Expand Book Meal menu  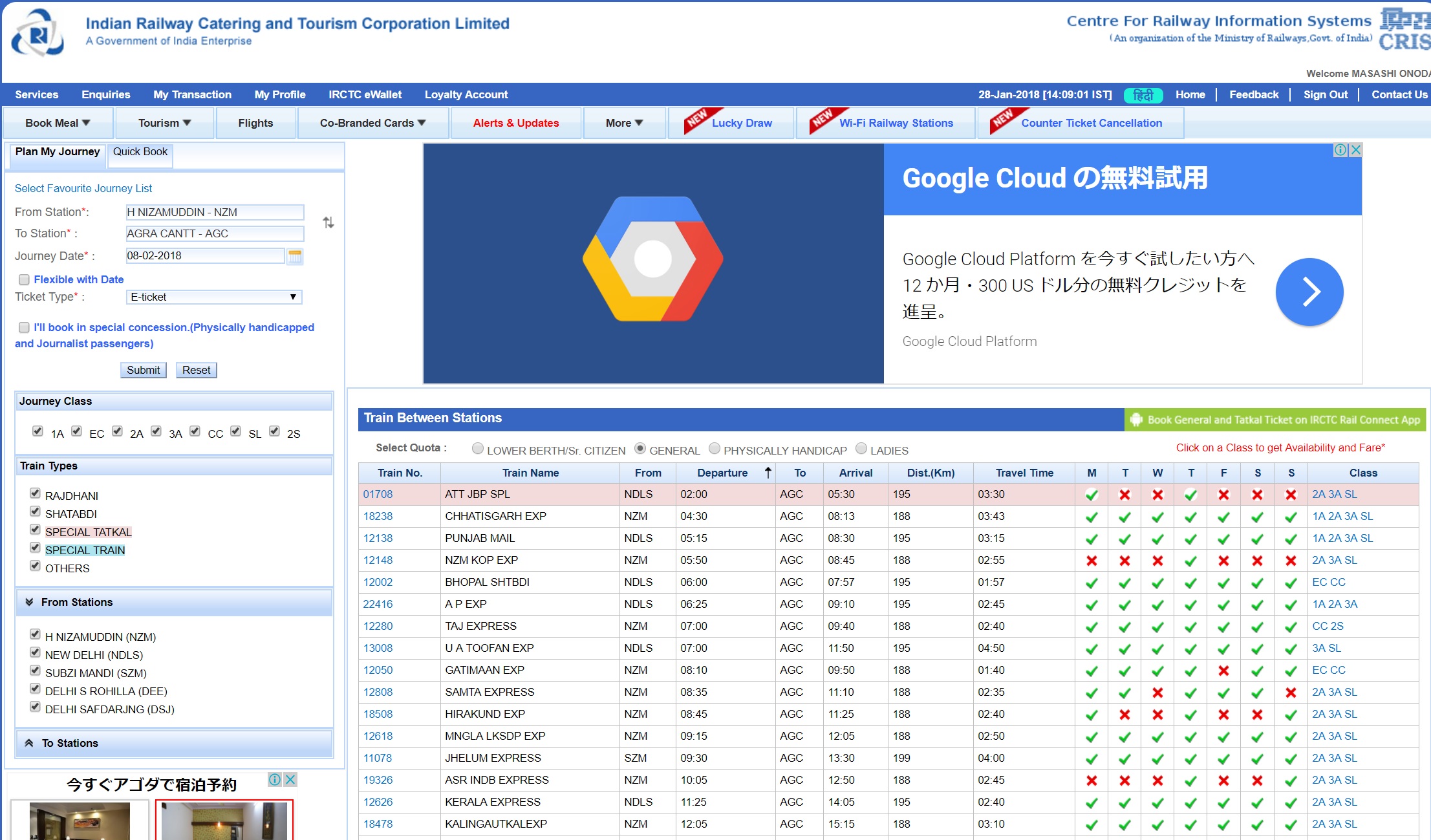(58, 123)
